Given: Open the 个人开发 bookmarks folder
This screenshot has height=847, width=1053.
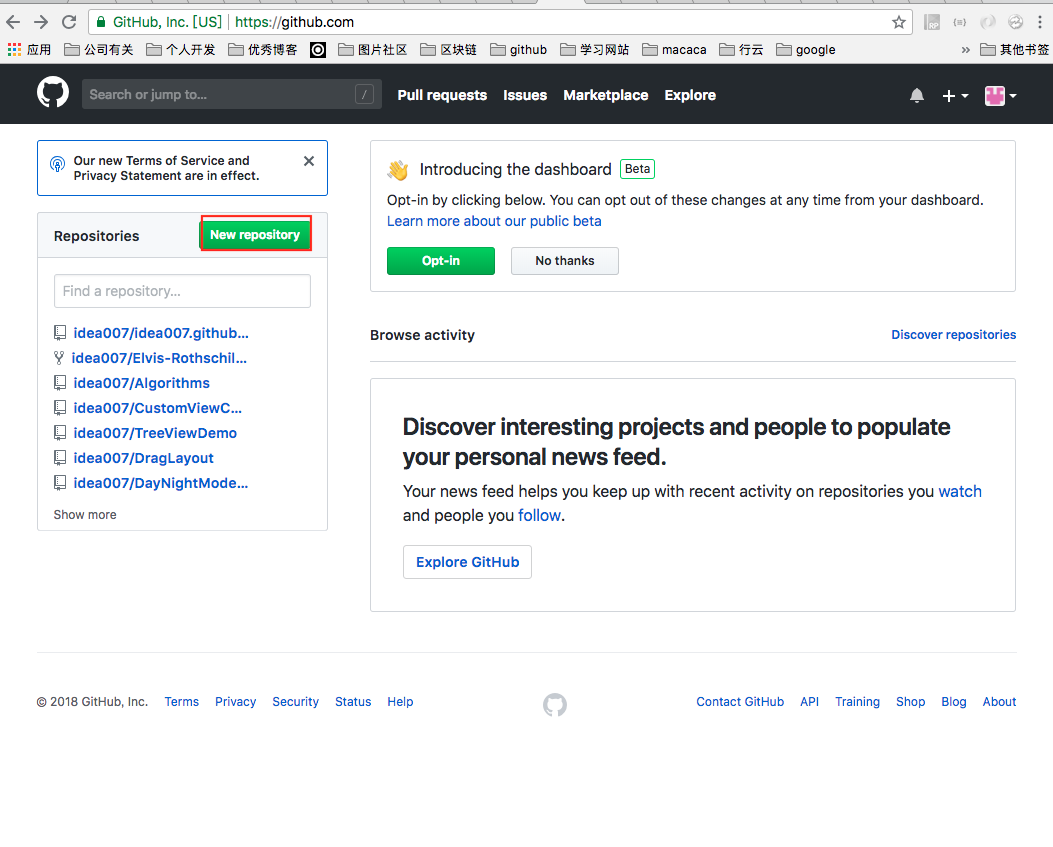Looking at the screenshot, I should click(x=181, y=50).
